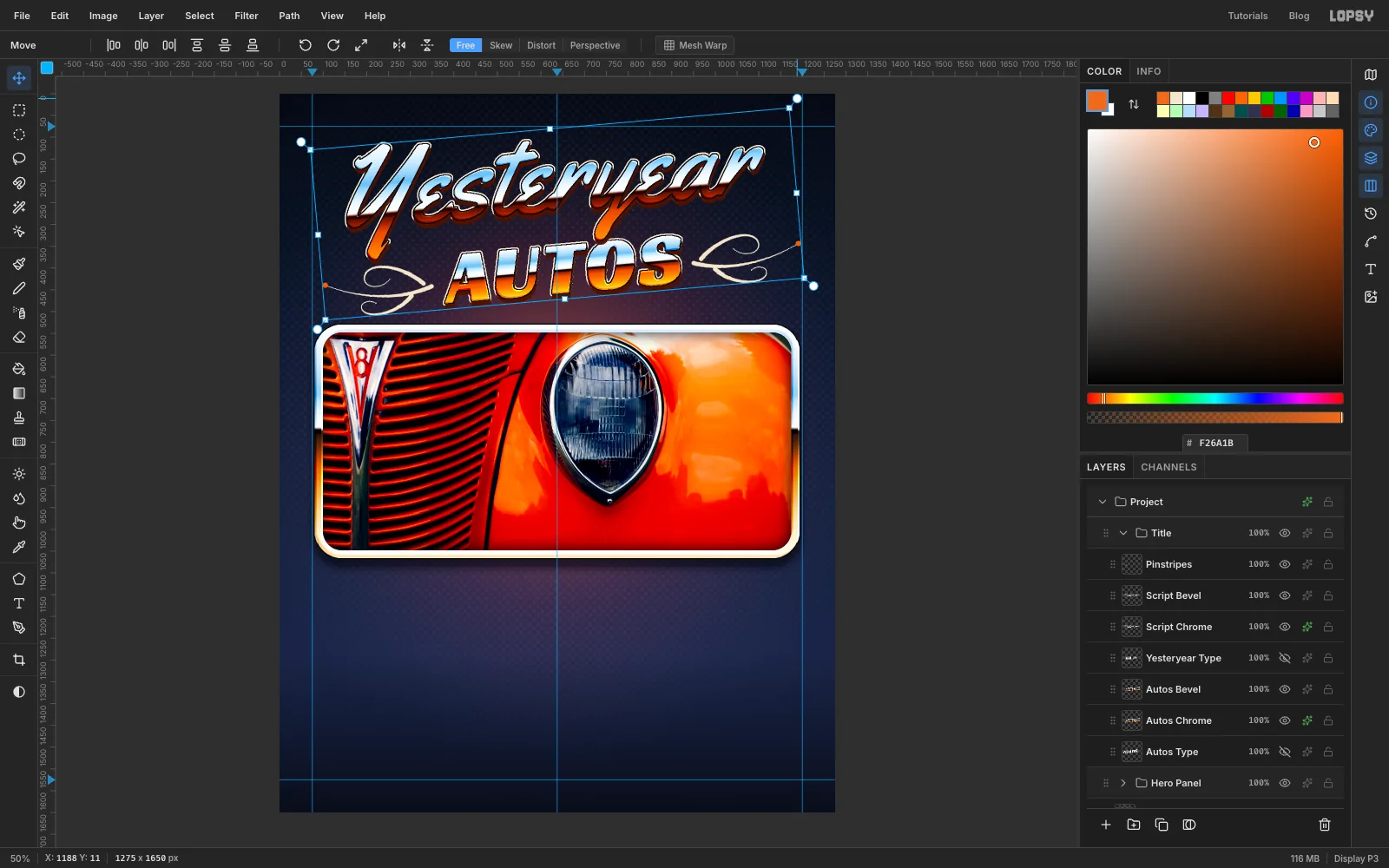The width and height of the screenshot is (1389, 868).
Task: Select the Dodge brightness tool
Action: pyautogui.click(x=19, y=474)
